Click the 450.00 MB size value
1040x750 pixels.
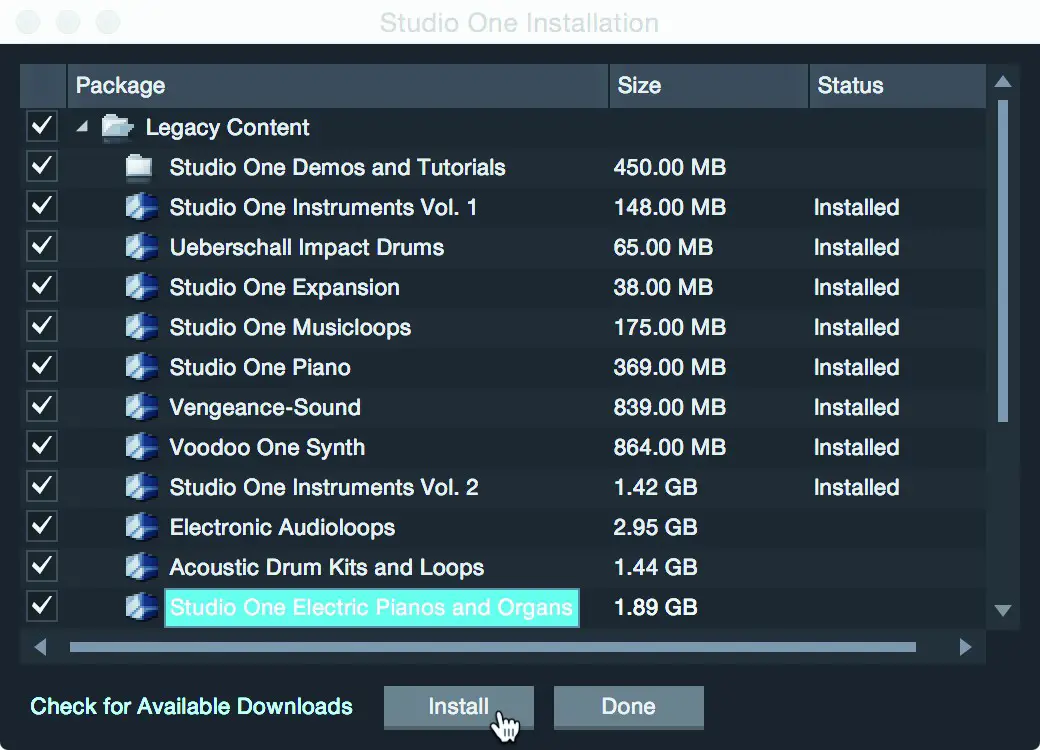(x=669, y=167)
